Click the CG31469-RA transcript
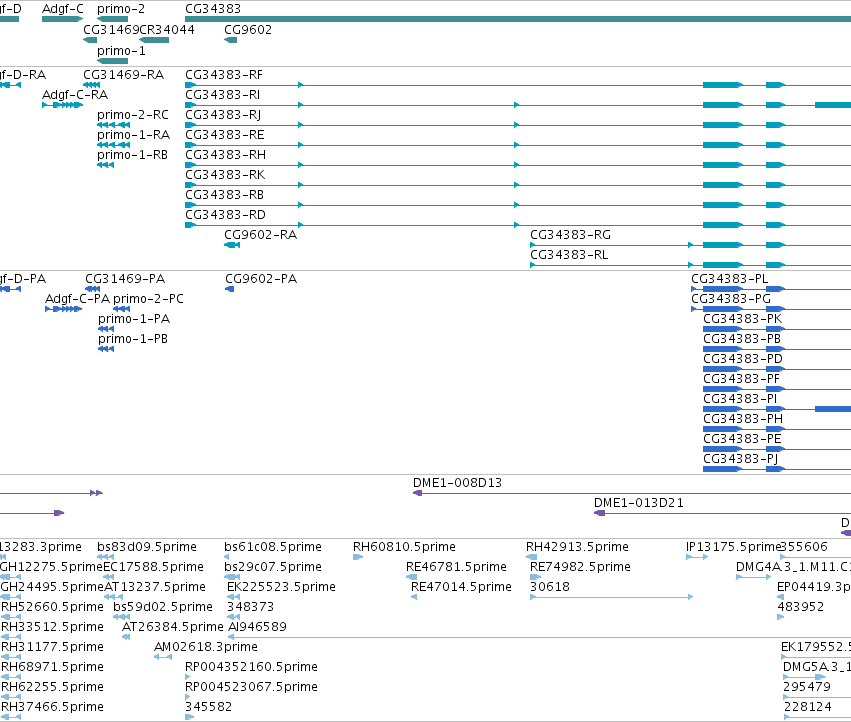Viewport: 851px width, 722px height. 92,85
